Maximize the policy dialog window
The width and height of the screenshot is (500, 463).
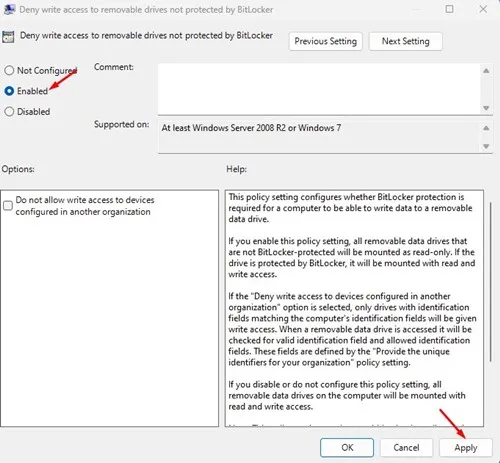(449, 9)
